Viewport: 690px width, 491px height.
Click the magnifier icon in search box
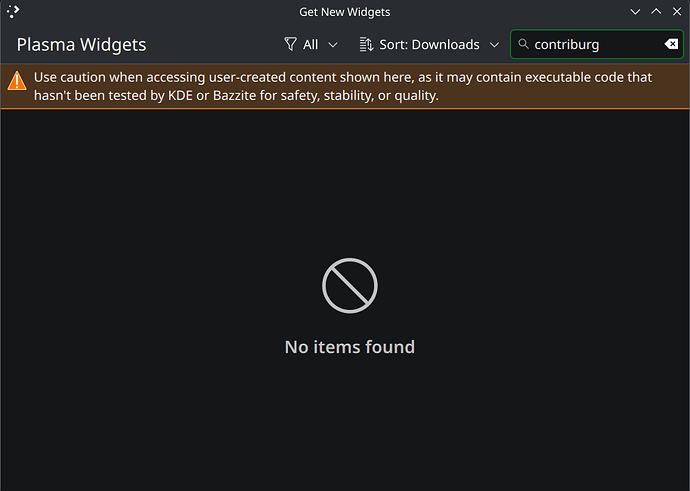(523, 44)
